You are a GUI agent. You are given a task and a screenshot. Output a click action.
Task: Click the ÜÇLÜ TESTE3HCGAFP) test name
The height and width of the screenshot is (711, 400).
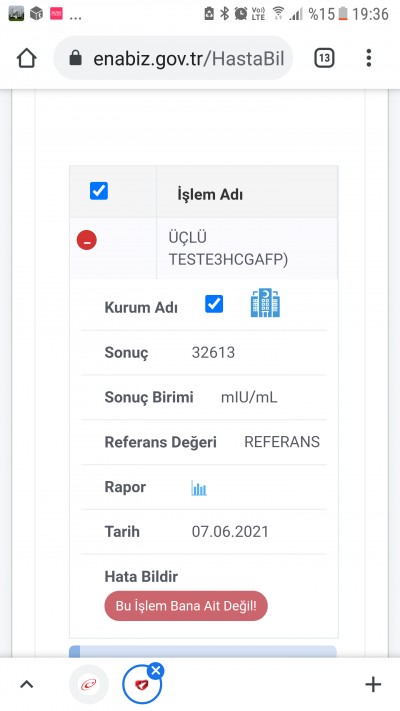pos(228,248)
